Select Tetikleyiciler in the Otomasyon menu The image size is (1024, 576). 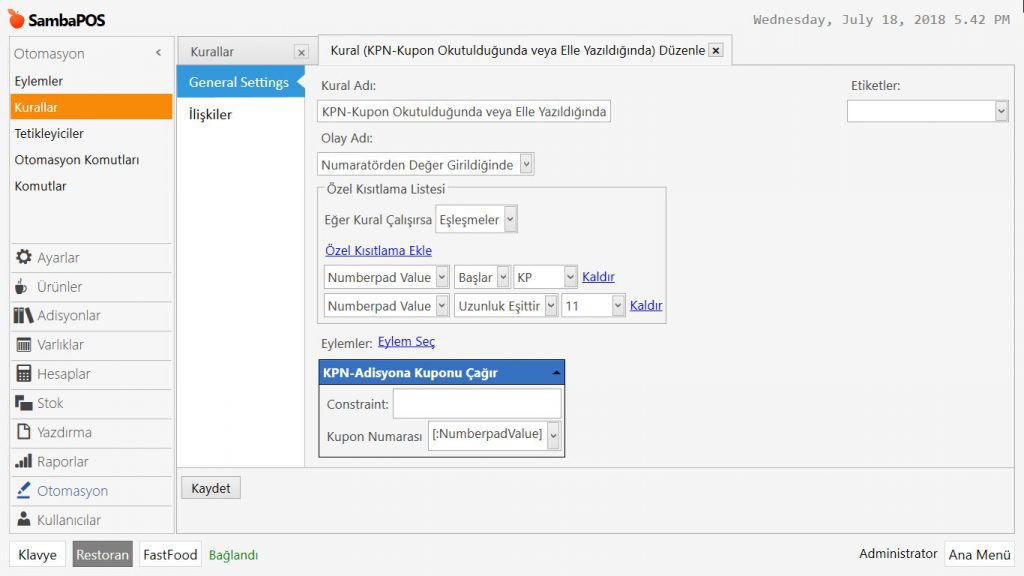coord(49,133)
